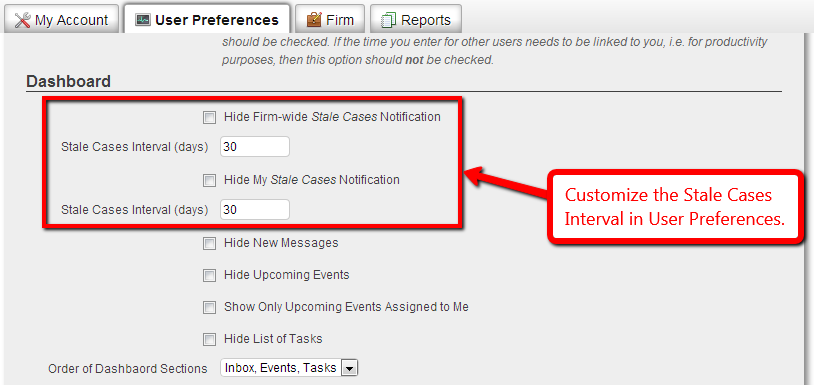
Task: Click the My Stale Cases Interval days field
Action: click(x=255, y=210)
